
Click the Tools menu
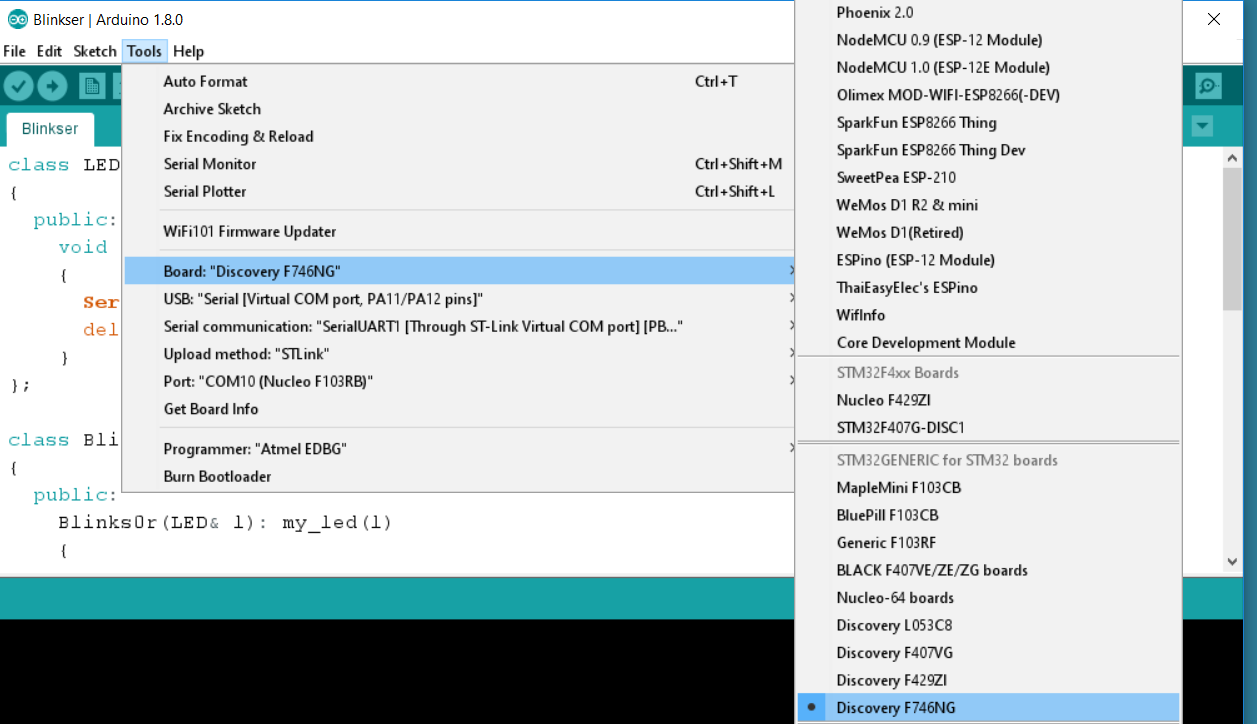click(x=144, y=51)
